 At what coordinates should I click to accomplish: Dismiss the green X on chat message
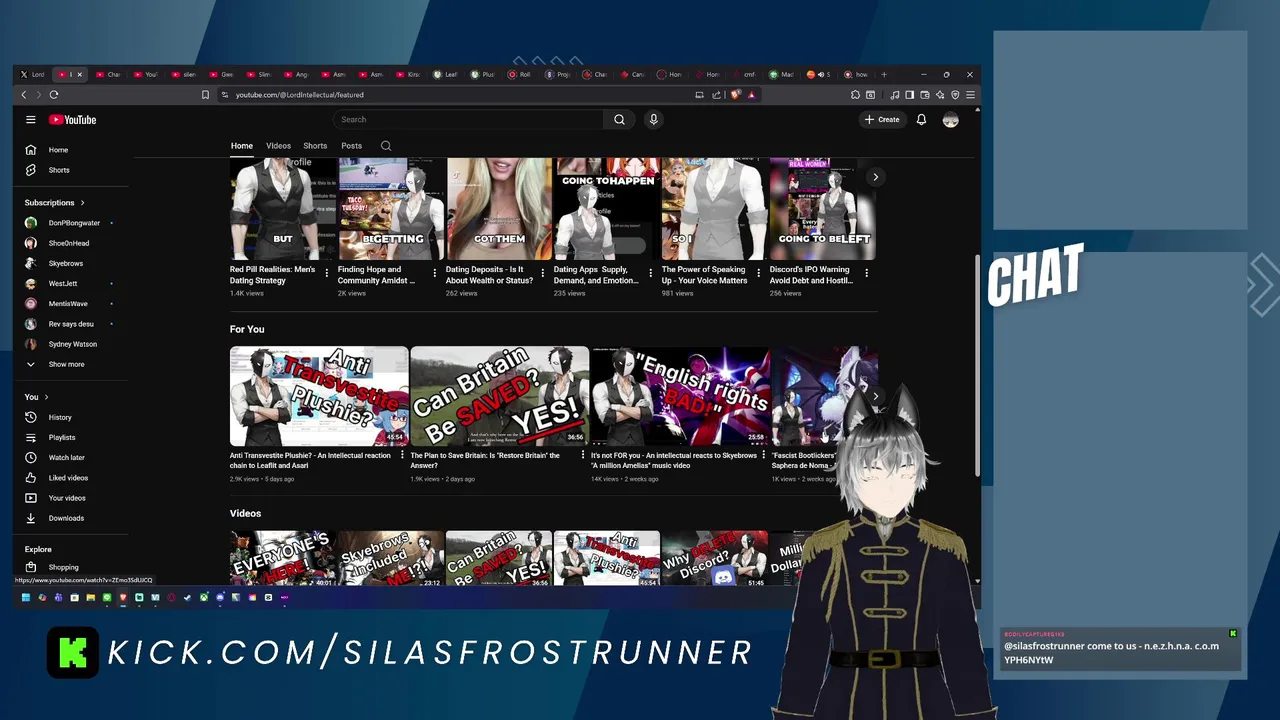pos(1233,634)
